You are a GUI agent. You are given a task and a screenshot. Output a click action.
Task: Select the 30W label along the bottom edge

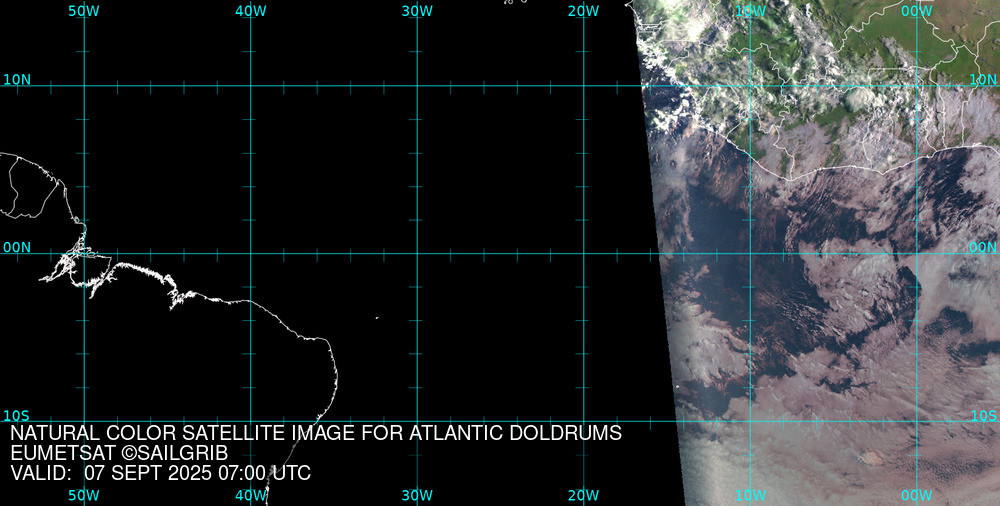pyautogui.click(x=417, y=496)
